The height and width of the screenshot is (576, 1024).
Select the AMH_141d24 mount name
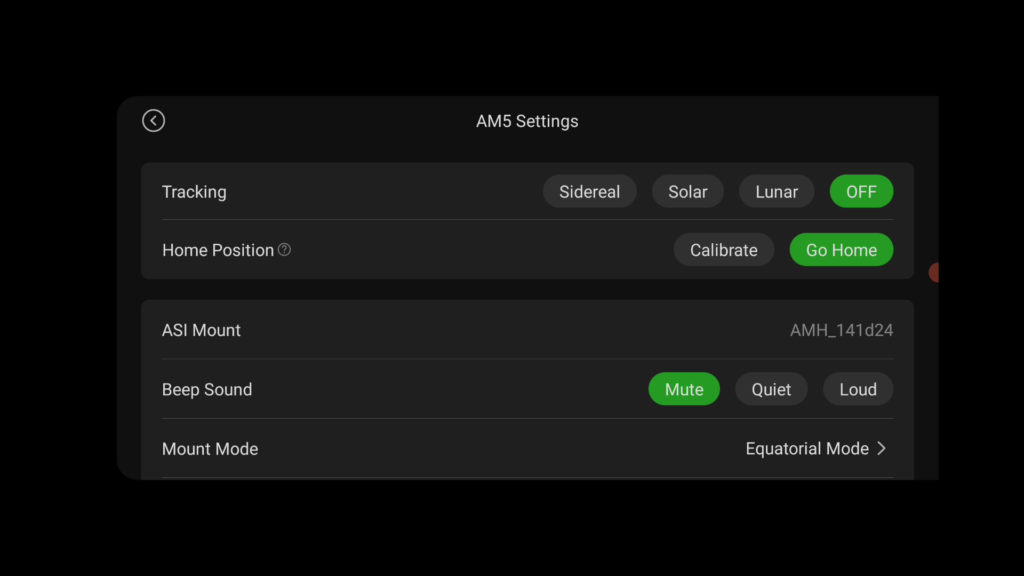(x=841, y=330)
